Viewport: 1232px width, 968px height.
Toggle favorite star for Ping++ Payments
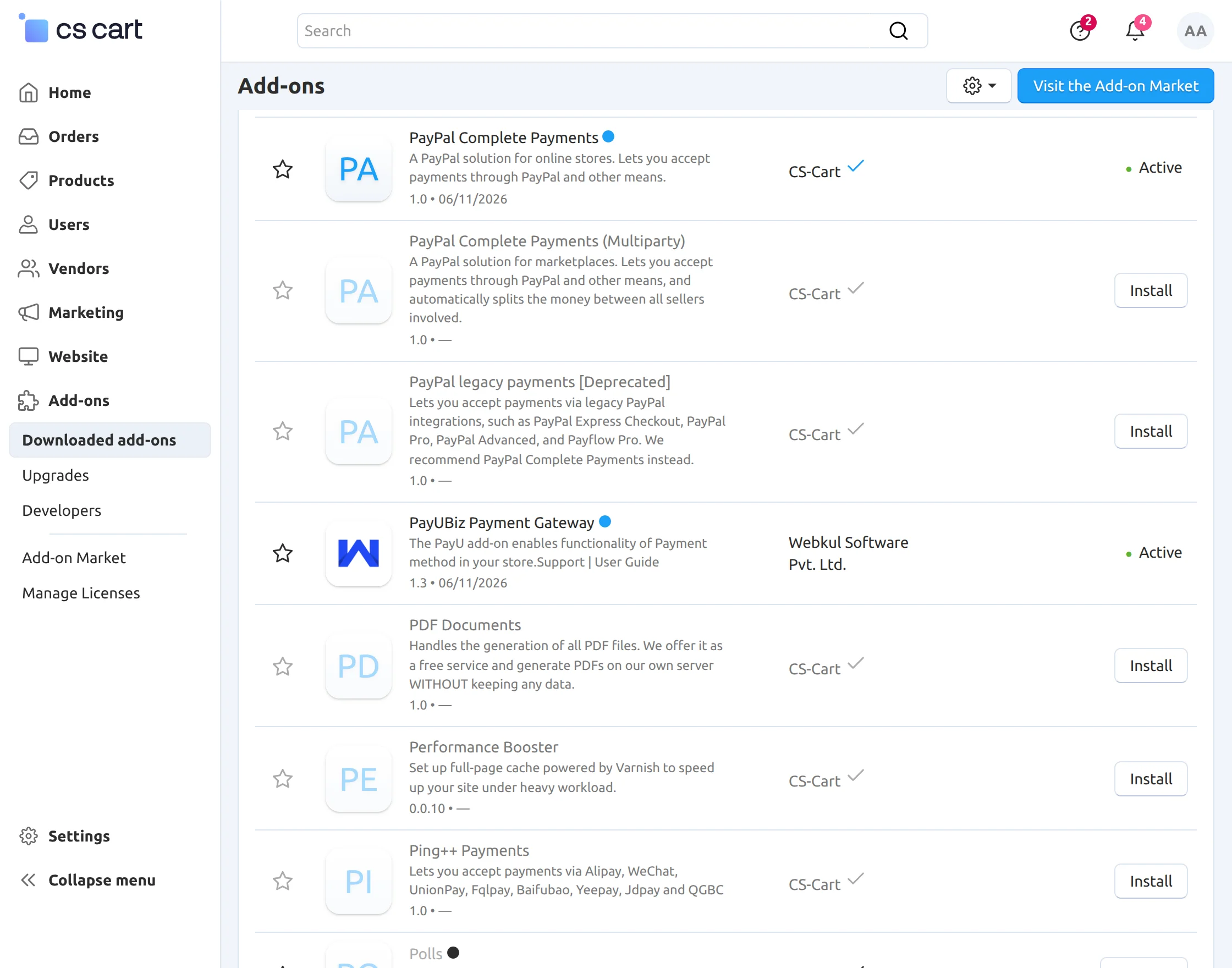tap(282, 881)
